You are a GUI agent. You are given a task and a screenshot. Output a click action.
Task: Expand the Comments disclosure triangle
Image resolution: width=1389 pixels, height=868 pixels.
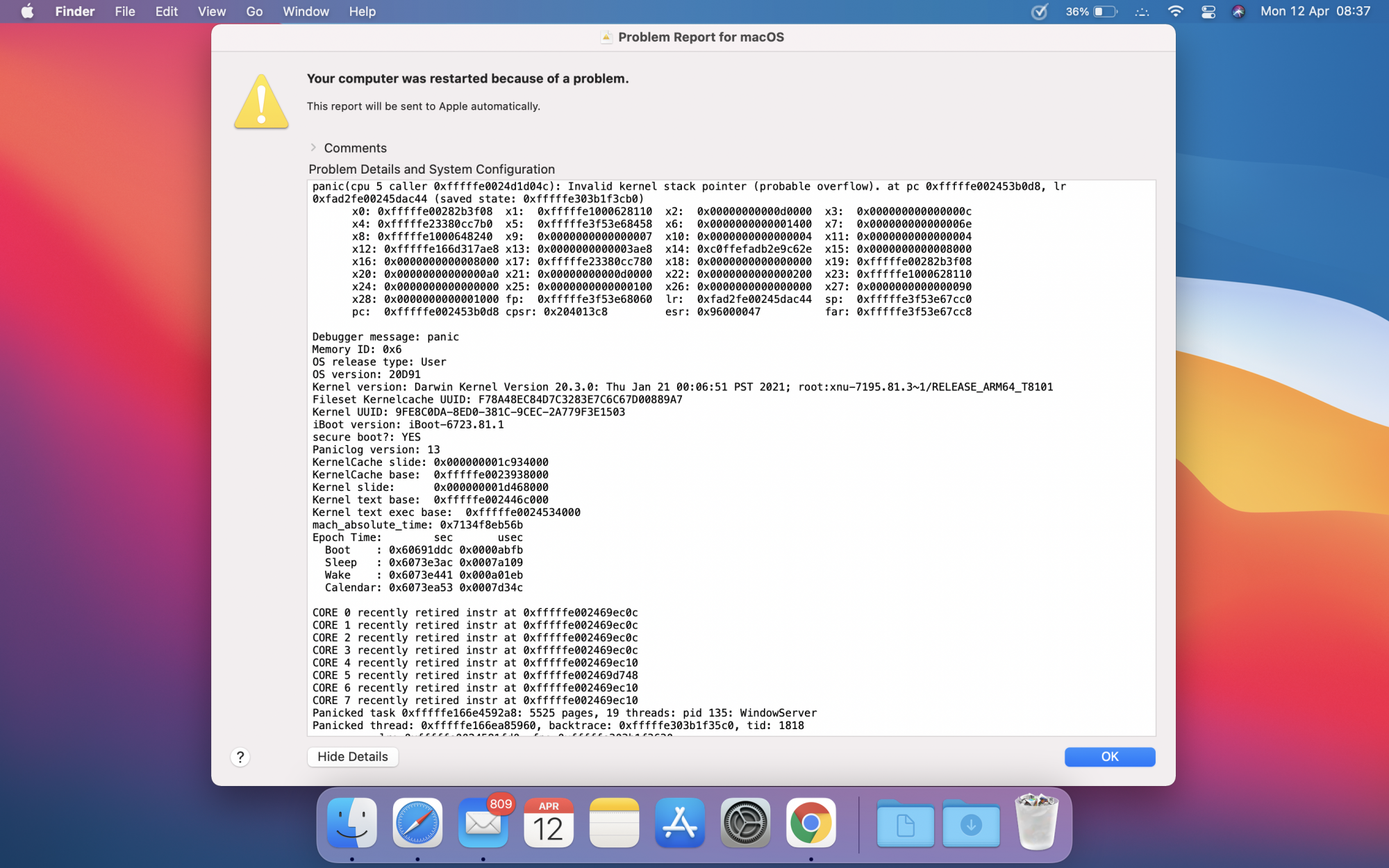313,147
